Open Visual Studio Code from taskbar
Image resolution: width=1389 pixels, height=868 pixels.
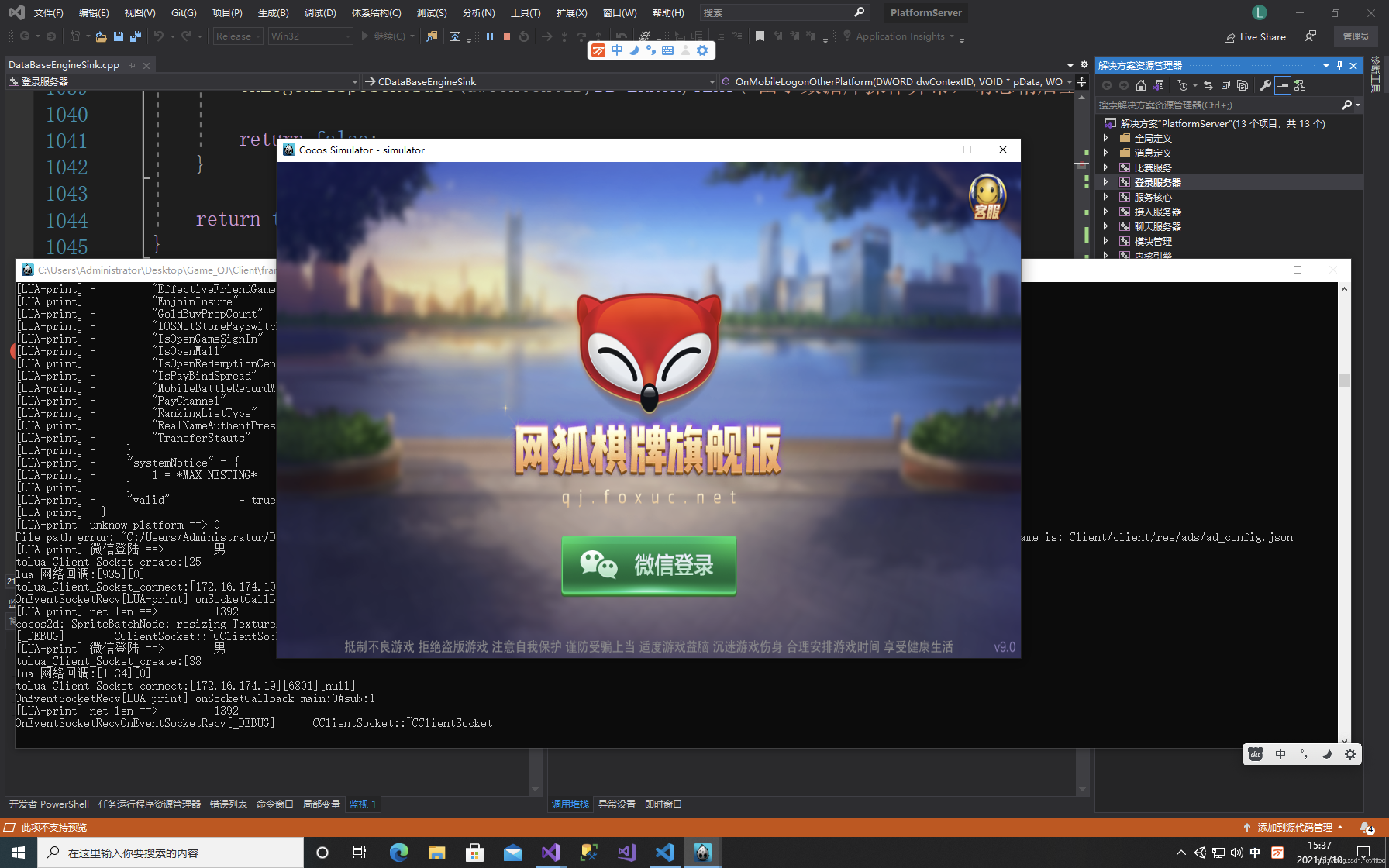664,852
